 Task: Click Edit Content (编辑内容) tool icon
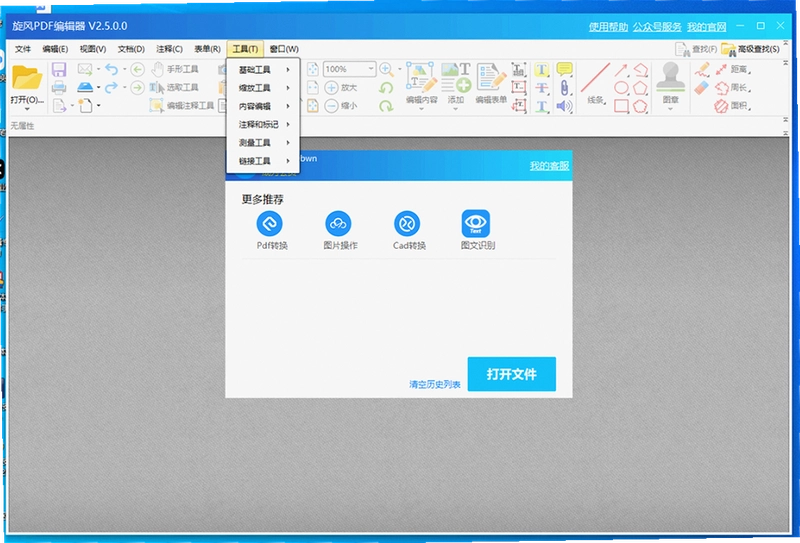pyautogui.click(x=421, y=78)
